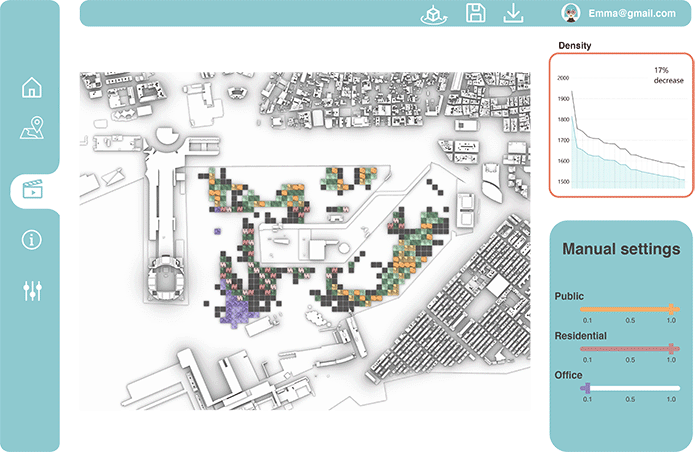This screenshot has width=700, height=452.
Task: Click the Residential slider handle
Action: click(672, 349)
